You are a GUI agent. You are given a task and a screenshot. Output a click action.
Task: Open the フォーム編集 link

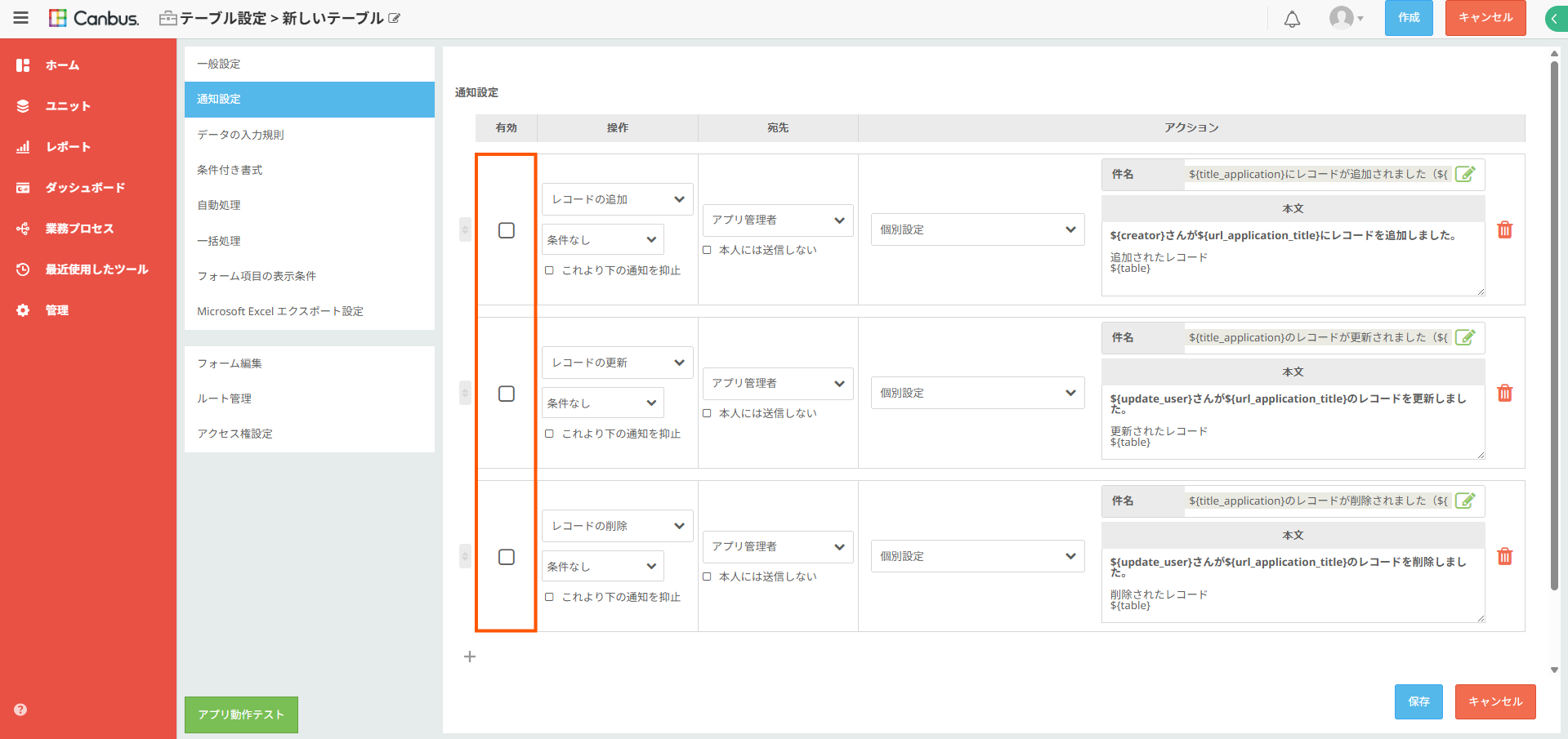(310, 363)
